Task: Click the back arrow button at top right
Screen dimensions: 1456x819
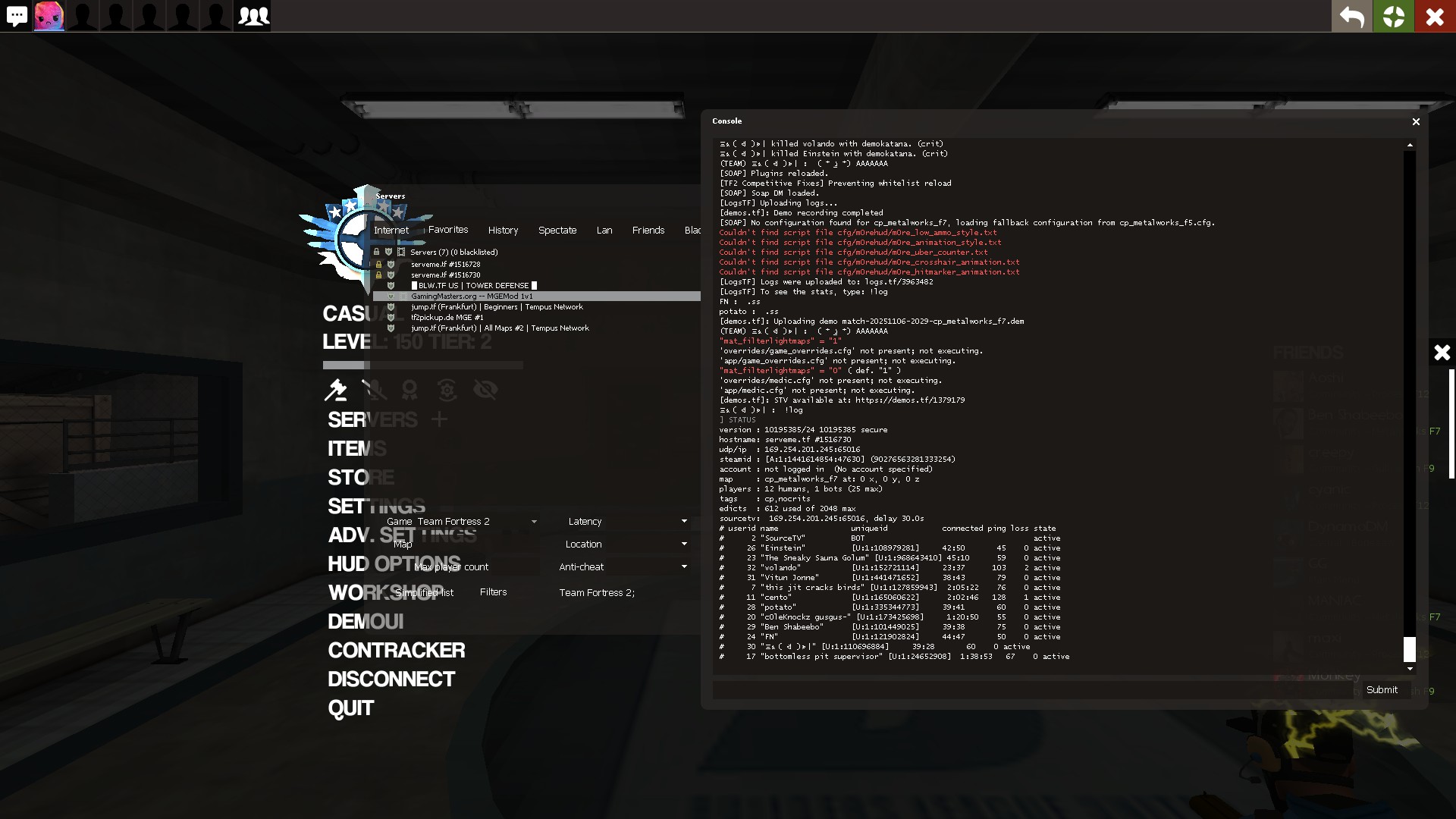Action: coord(1351,16)
